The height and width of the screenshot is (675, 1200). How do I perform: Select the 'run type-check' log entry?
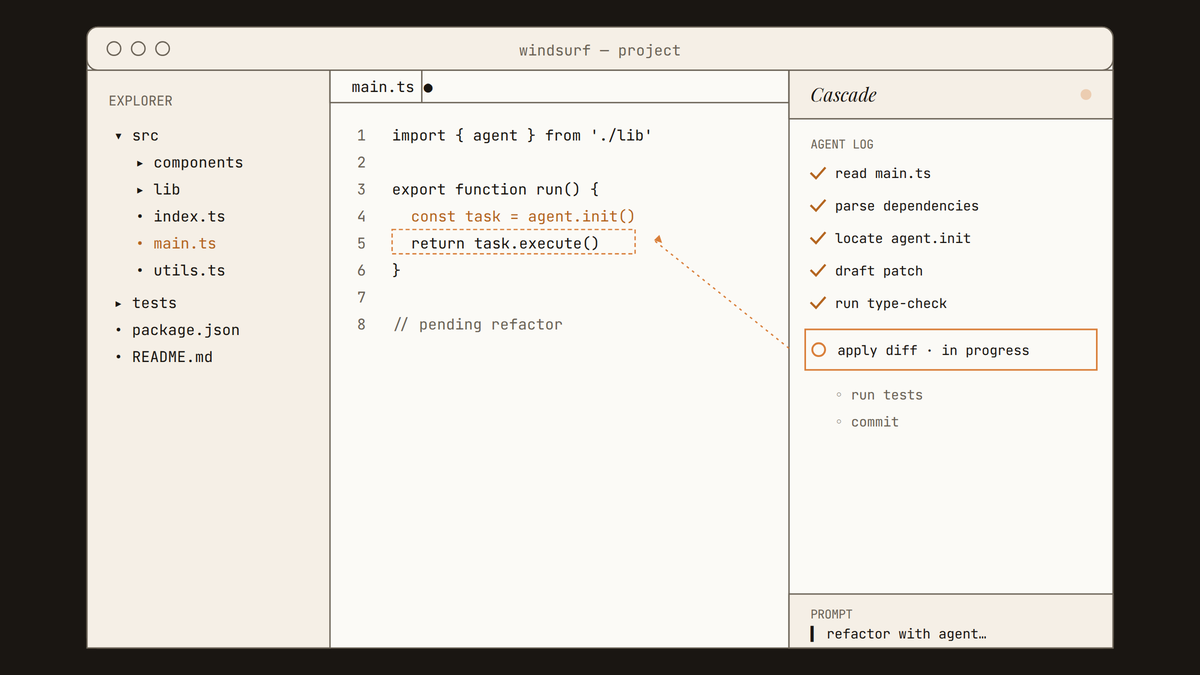891,304
